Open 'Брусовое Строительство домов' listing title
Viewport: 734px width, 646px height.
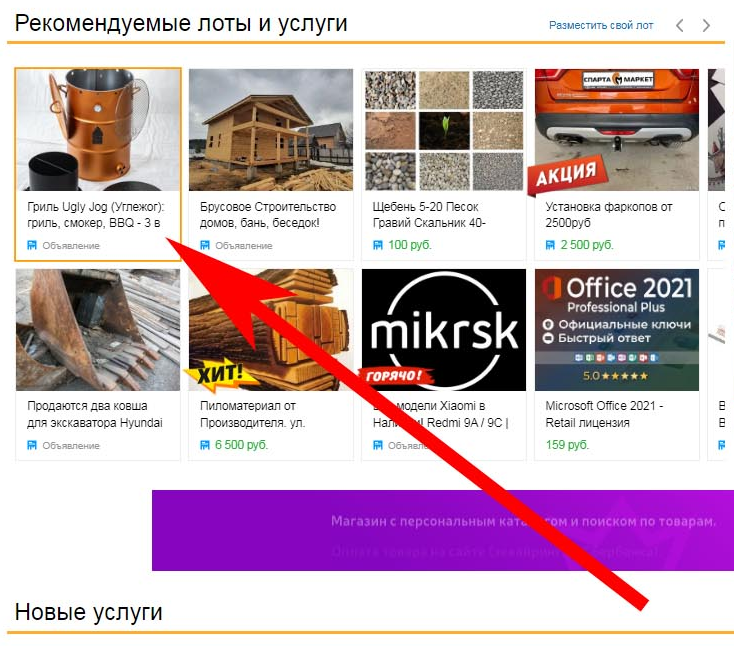click(268, 214)
